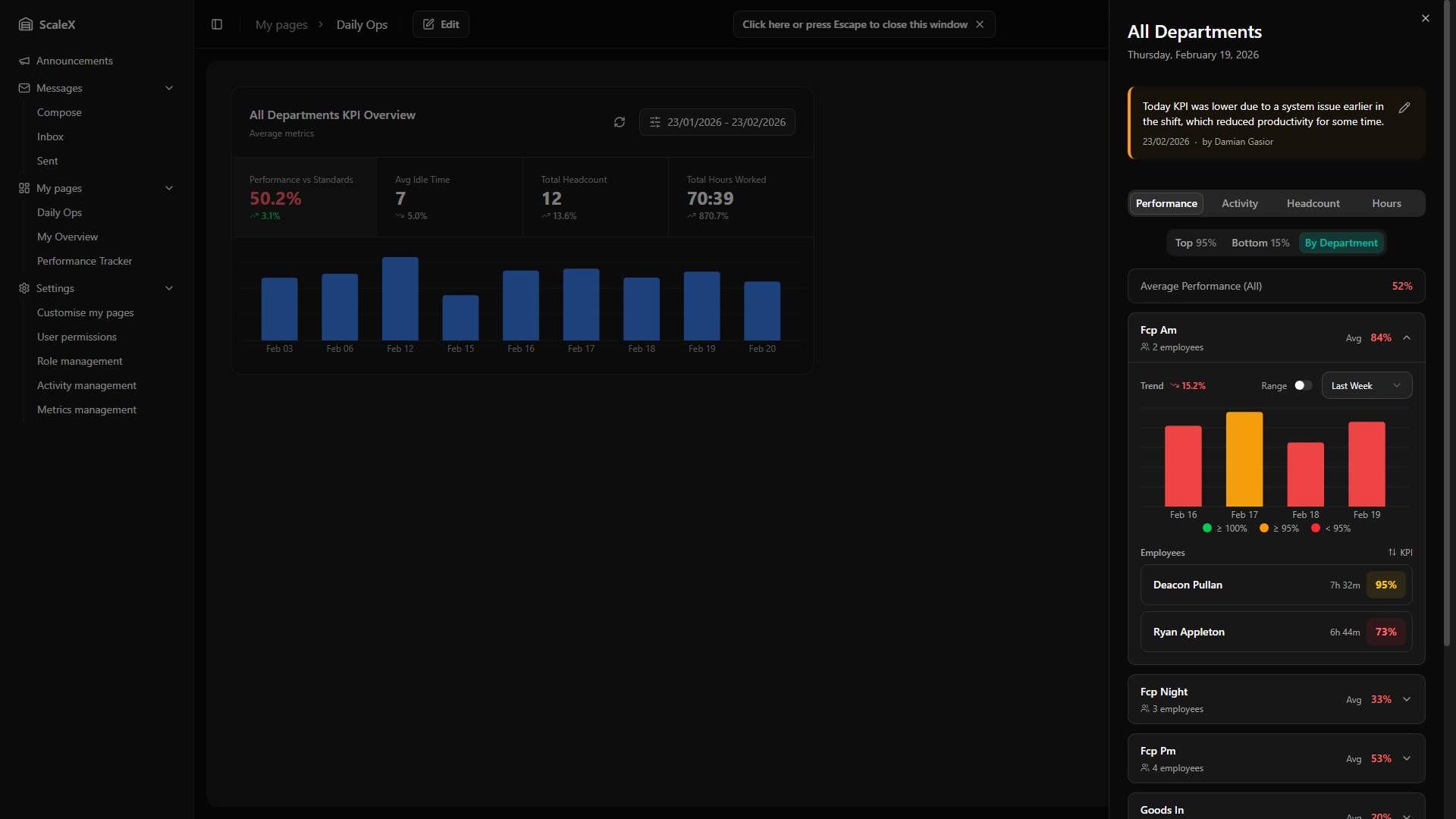The width and height of the screenshot is (1456, 819).
Task: Click the sidebar collapse panel icon
Action: [x=217, y=24]
